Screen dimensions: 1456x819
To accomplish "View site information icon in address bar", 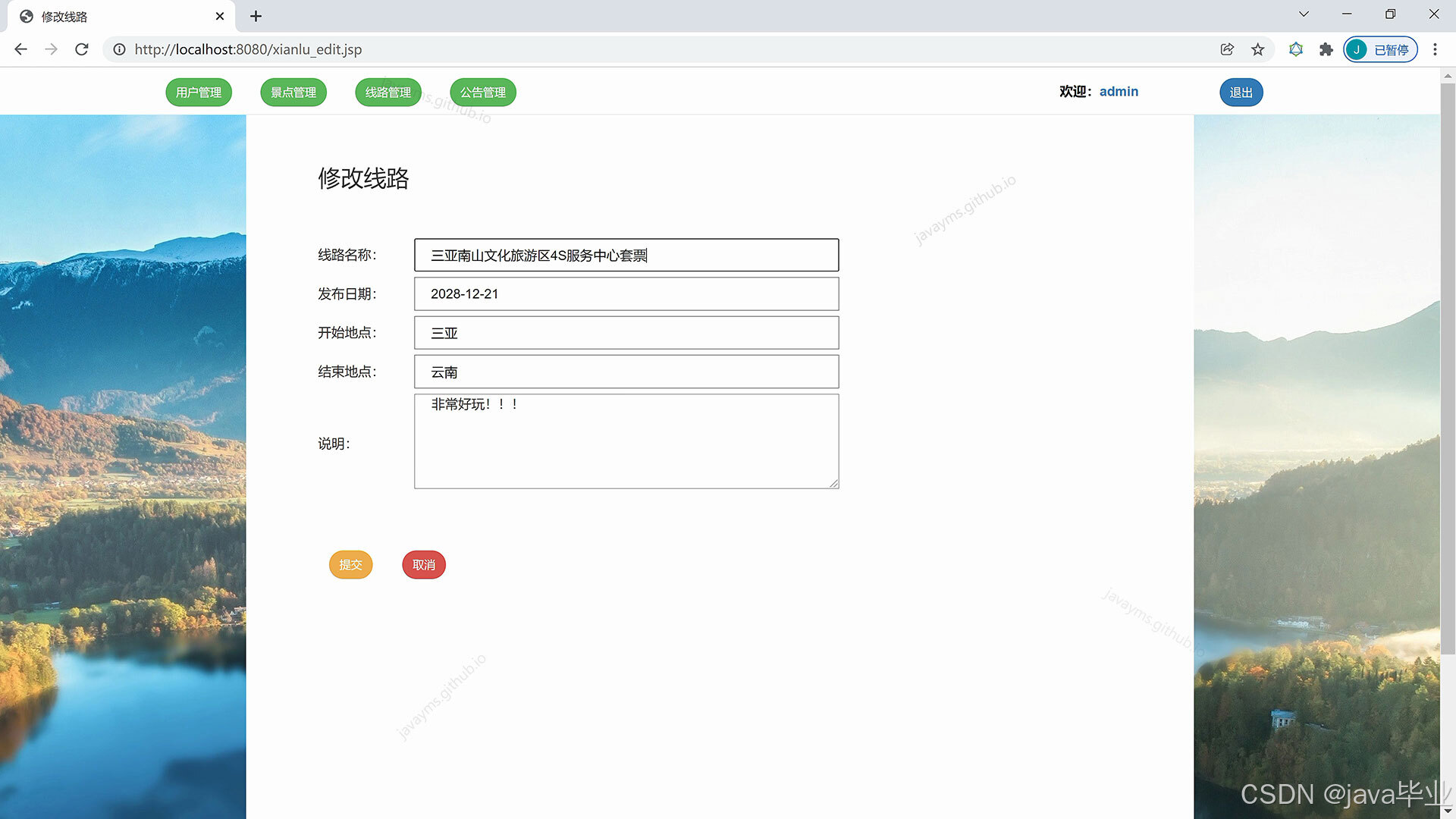I will (119, 49).
